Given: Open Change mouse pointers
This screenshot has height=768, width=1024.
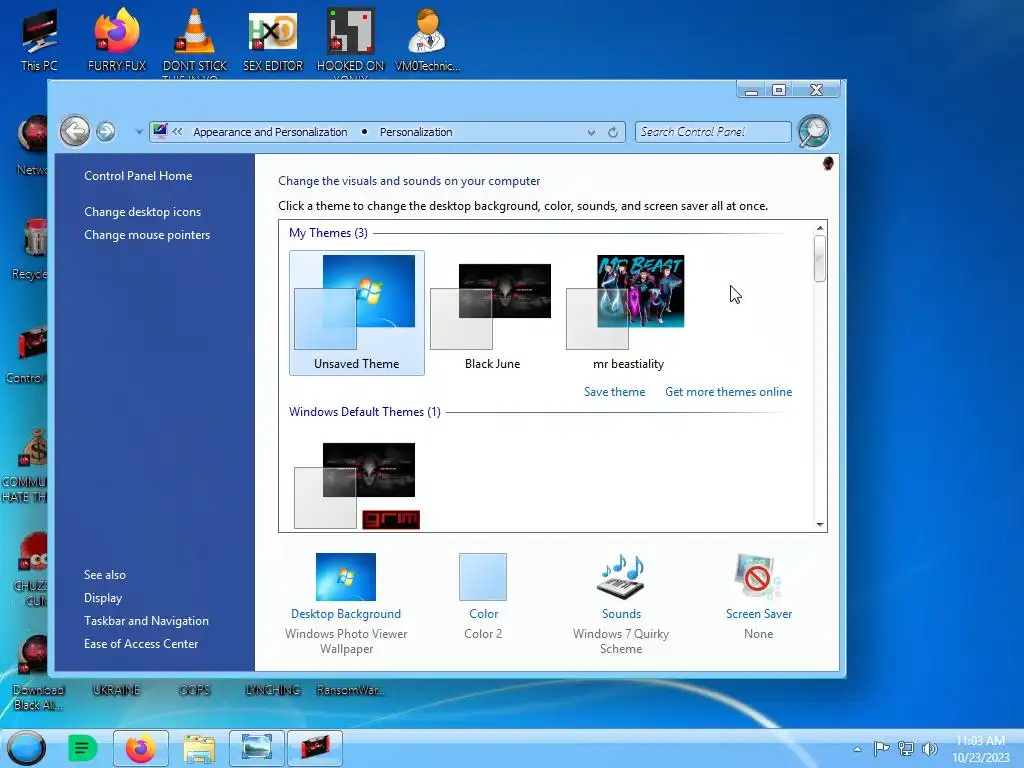Looking at the screenshot, I should (147, 234).
